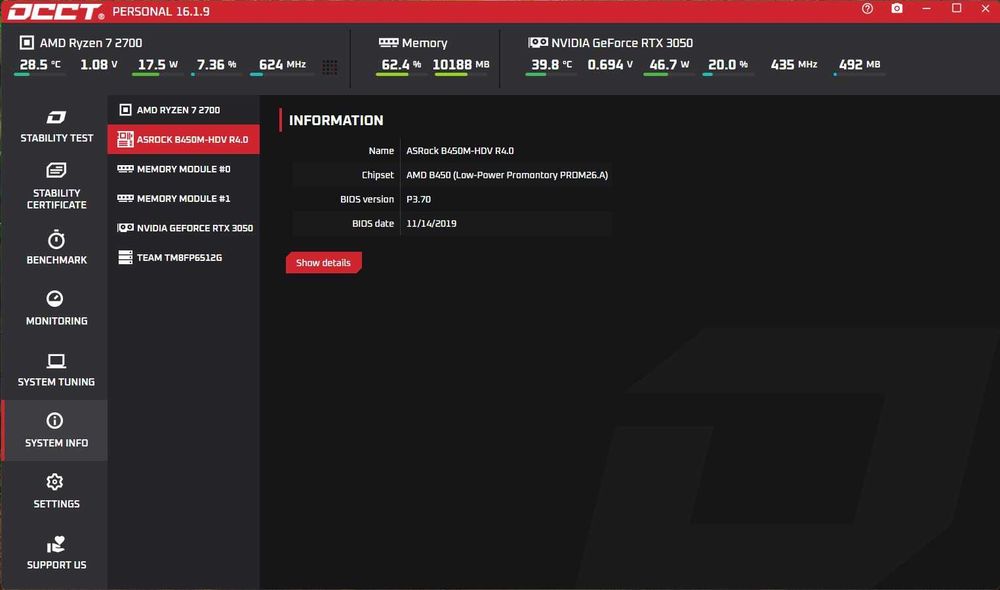The height and width of the screenshot is (590, 1000).
Task: Click the CPU voltage 1.08 V reading
Action: [99, 64]
